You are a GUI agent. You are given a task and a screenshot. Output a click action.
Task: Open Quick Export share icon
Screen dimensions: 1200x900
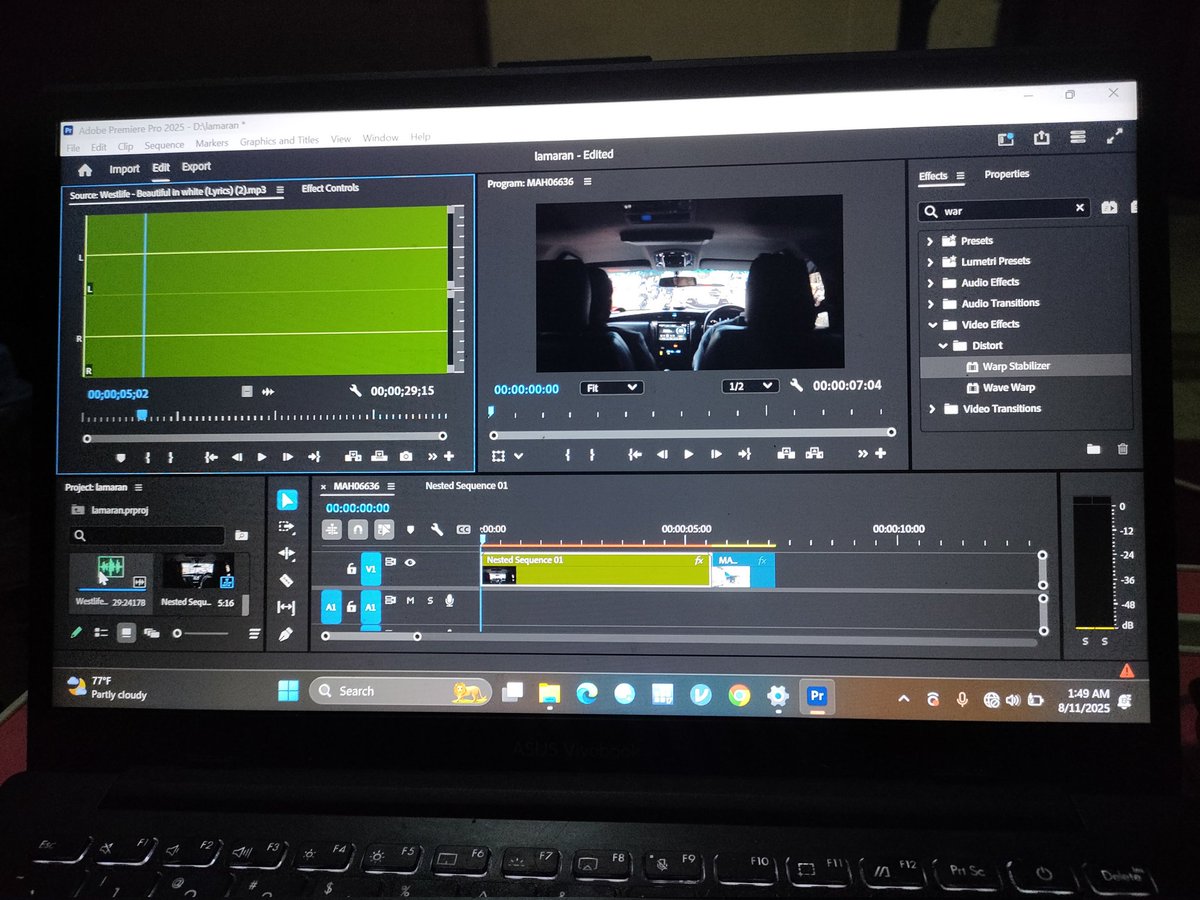pos(1042,138)
